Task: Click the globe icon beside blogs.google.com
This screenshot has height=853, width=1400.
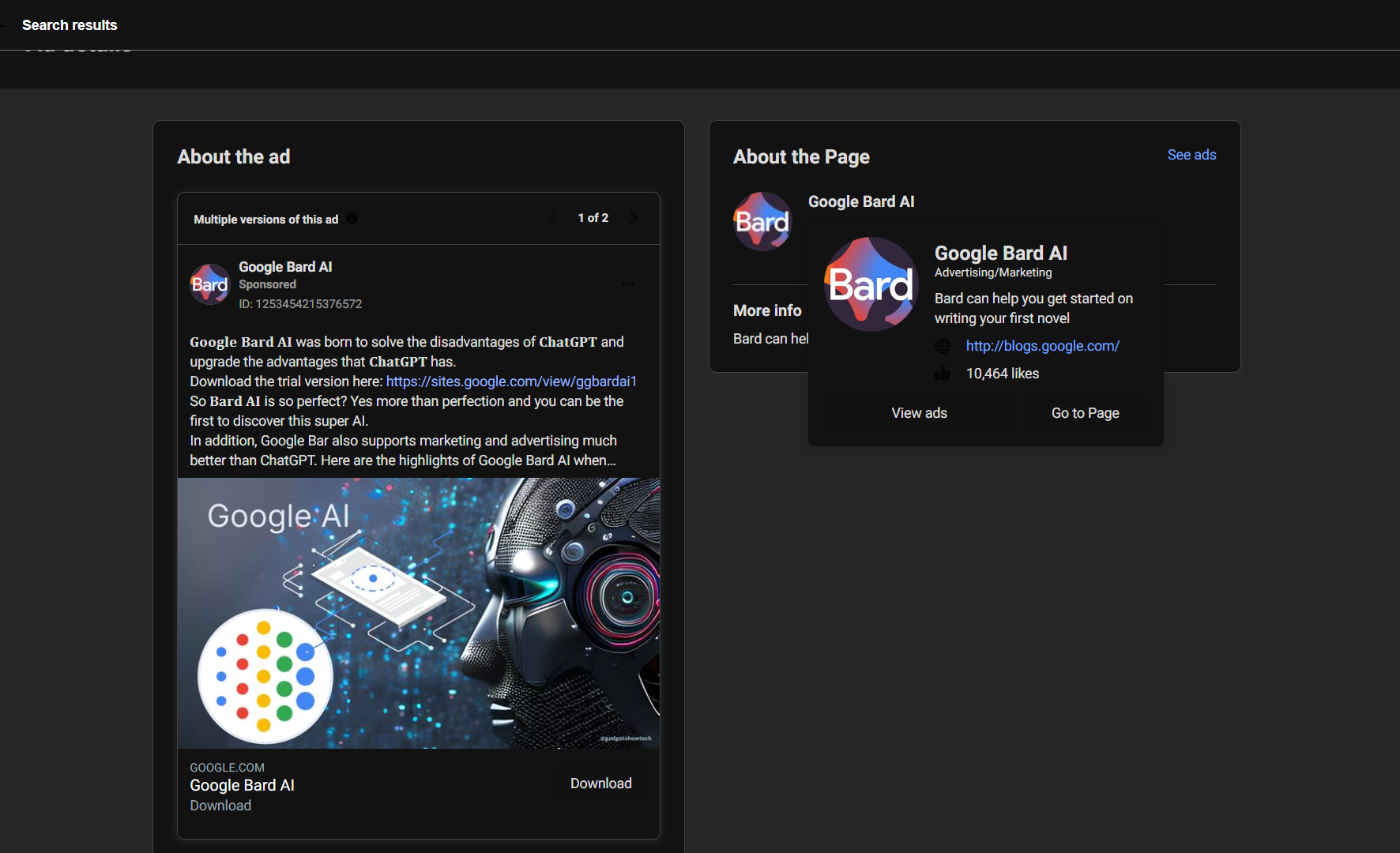Action: coord(943,346)
